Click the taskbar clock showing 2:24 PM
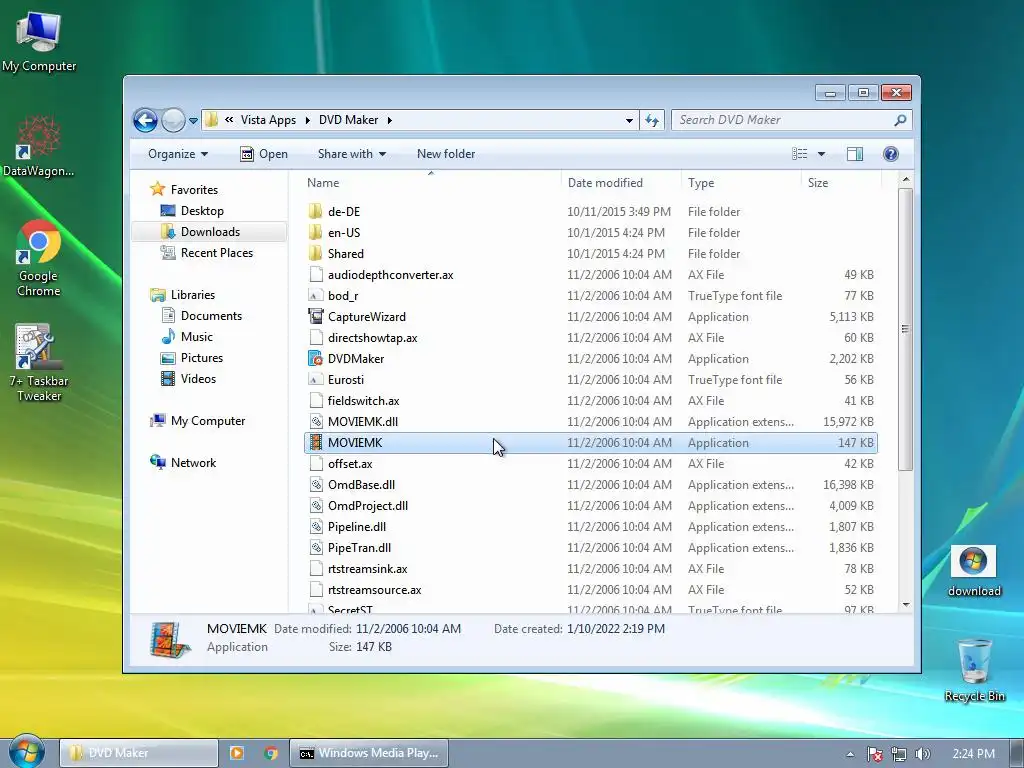Image resolution: width=1024 pixels, height=768 pixels. coord(973,754)
